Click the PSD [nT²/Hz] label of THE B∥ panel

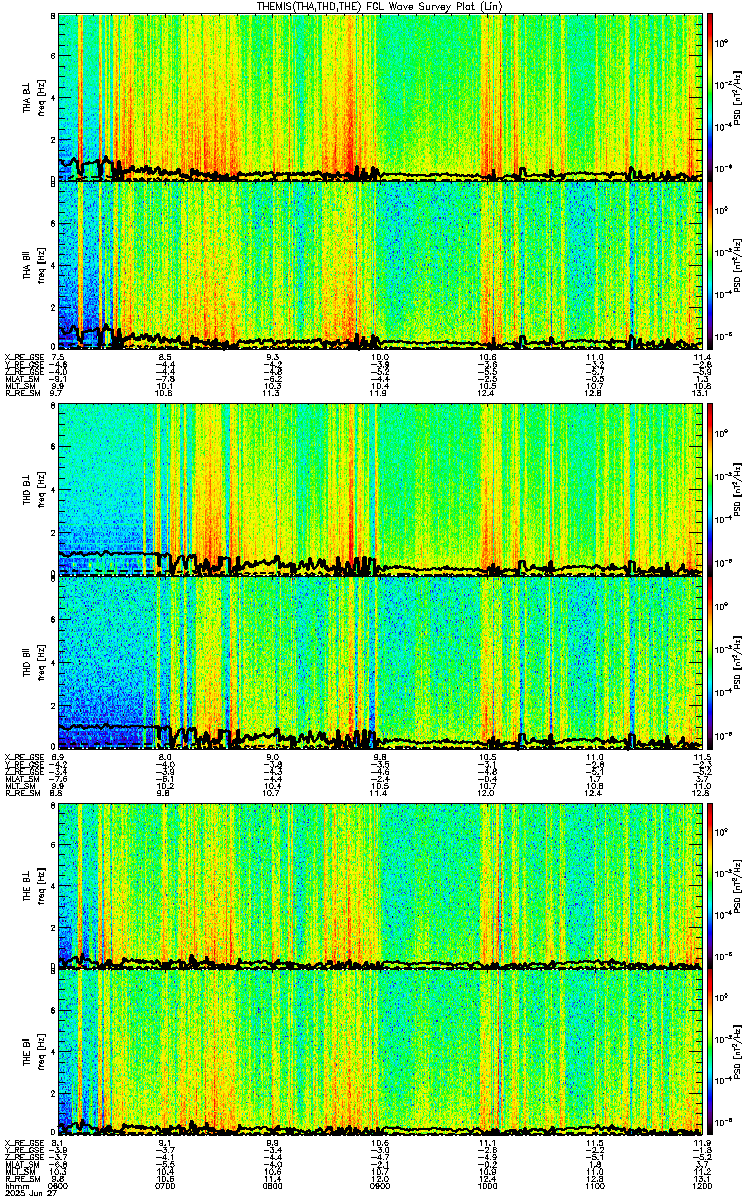pyautogui.click(x=739, y=1053)
